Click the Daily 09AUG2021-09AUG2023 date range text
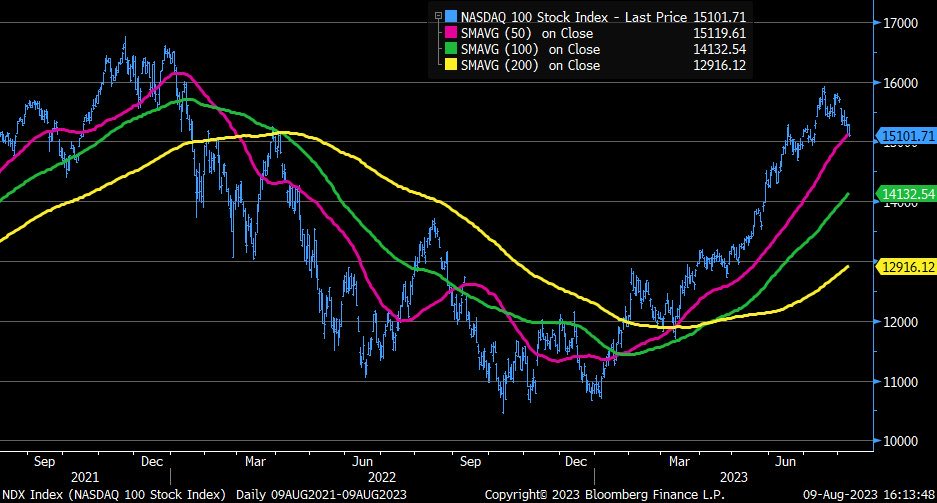Viewport: 937px width, 503px height. pyautogui.click(x=321, y=495)
